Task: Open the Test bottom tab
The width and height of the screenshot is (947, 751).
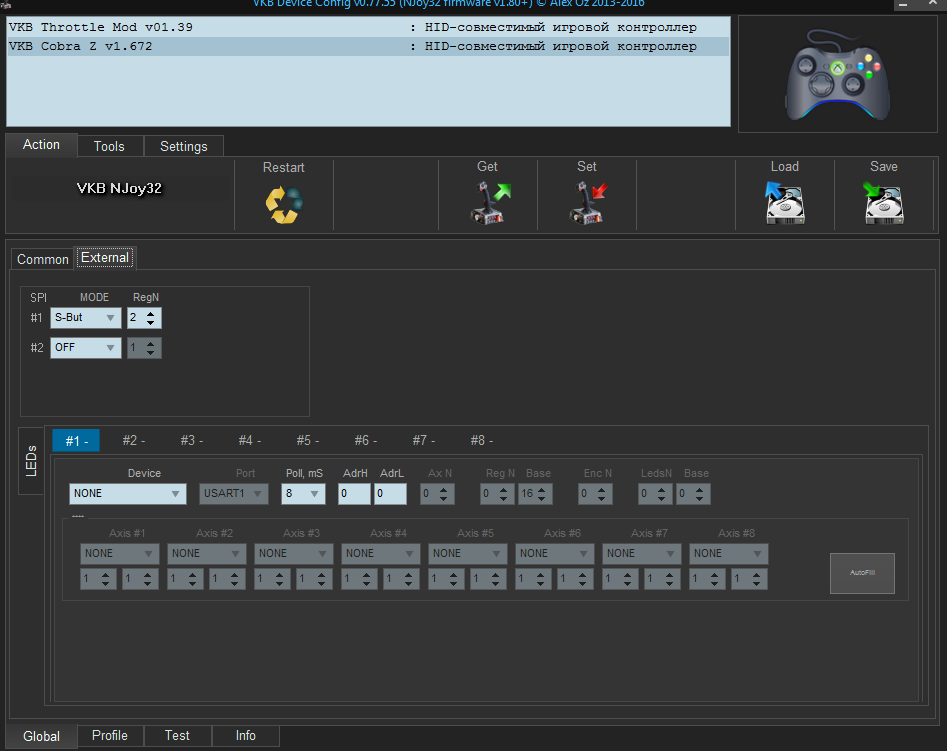Action: point(177,735)
